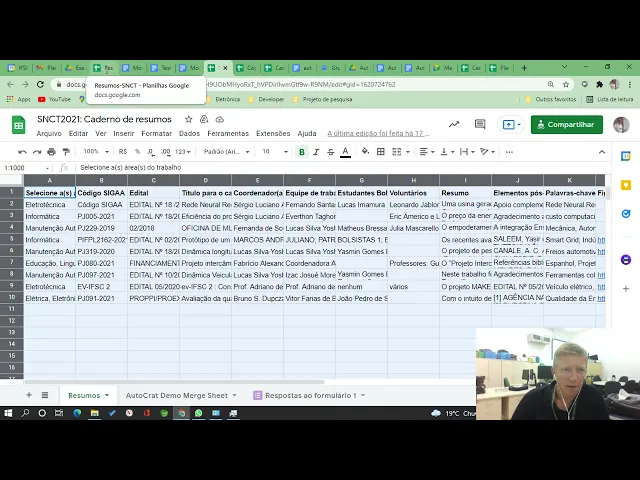
Task: Open the Extensões menu
Action: (x=273, y=133)
